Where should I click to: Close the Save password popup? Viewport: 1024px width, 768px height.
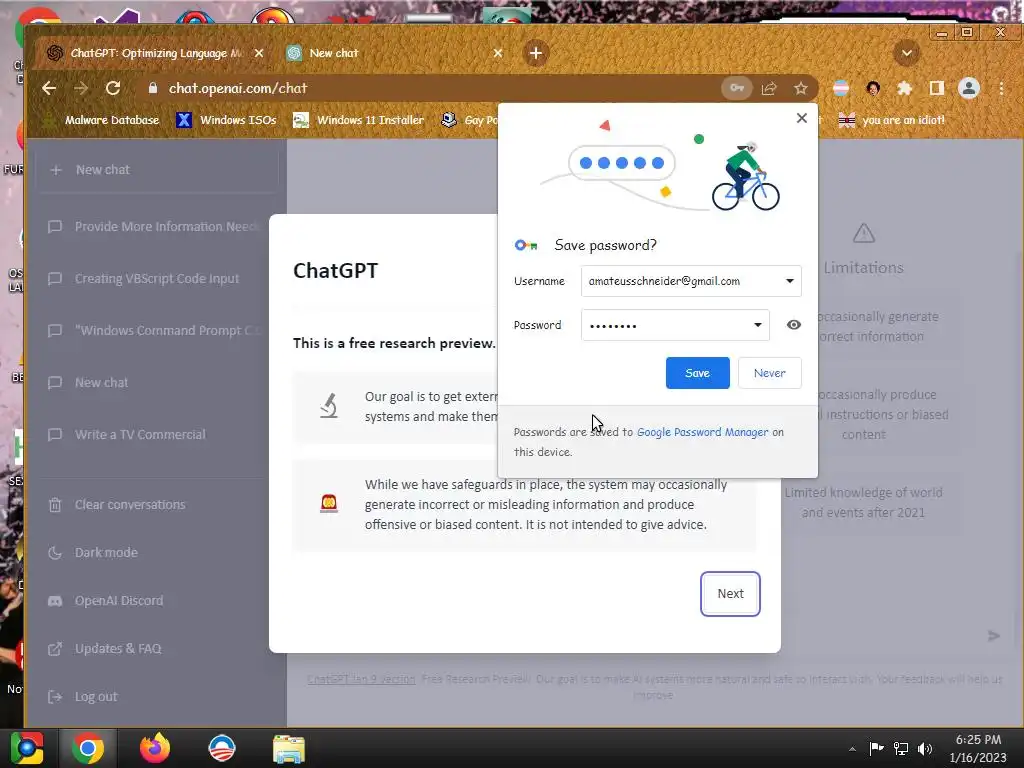pyautogui.click(x=802, y=118)
